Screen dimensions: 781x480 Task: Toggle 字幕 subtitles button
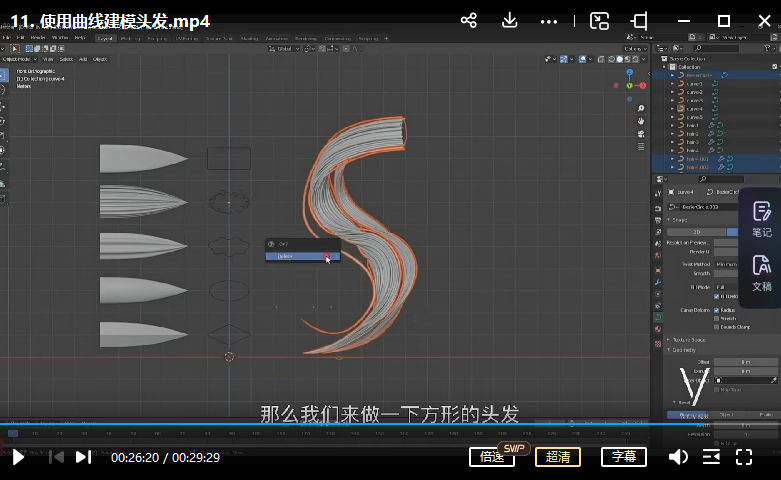click(623, 457)
